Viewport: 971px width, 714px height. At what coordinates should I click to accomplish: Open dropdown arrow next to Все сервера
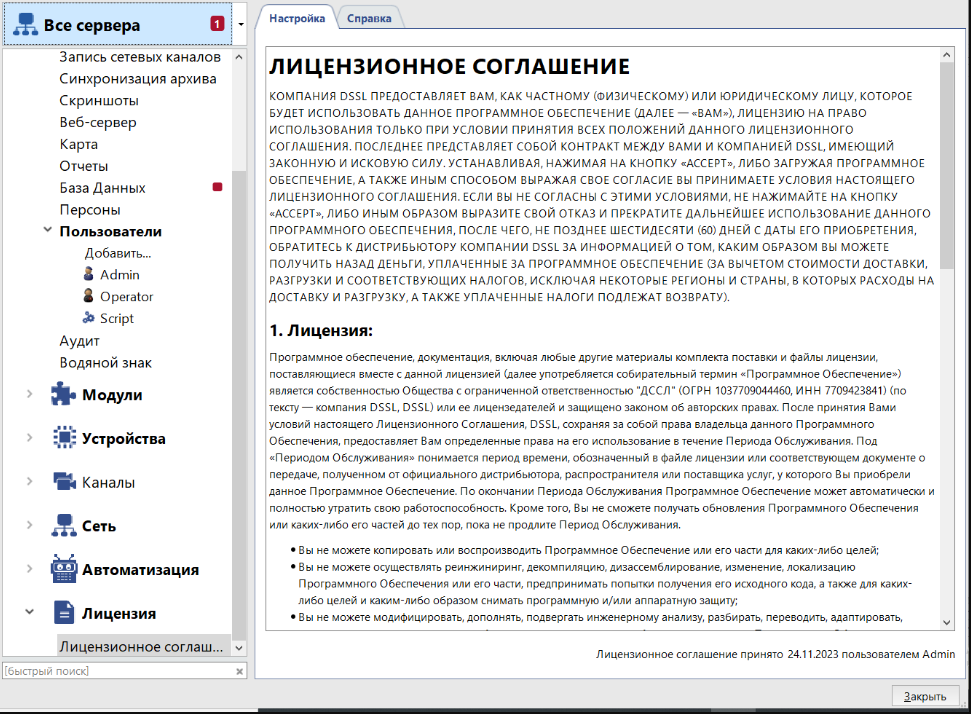point(241,24)
